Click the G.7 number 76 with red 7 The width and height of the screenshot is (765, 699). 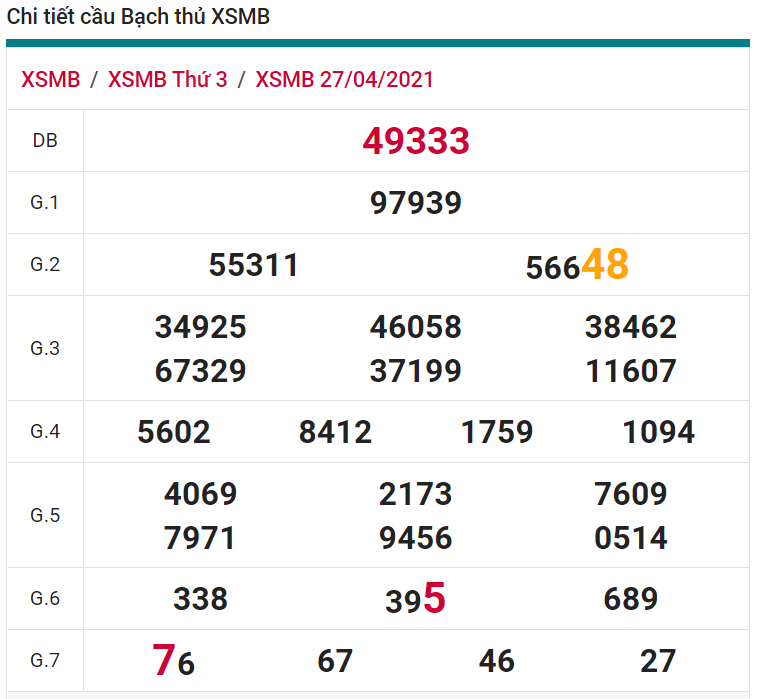click(x=174, y=661)
